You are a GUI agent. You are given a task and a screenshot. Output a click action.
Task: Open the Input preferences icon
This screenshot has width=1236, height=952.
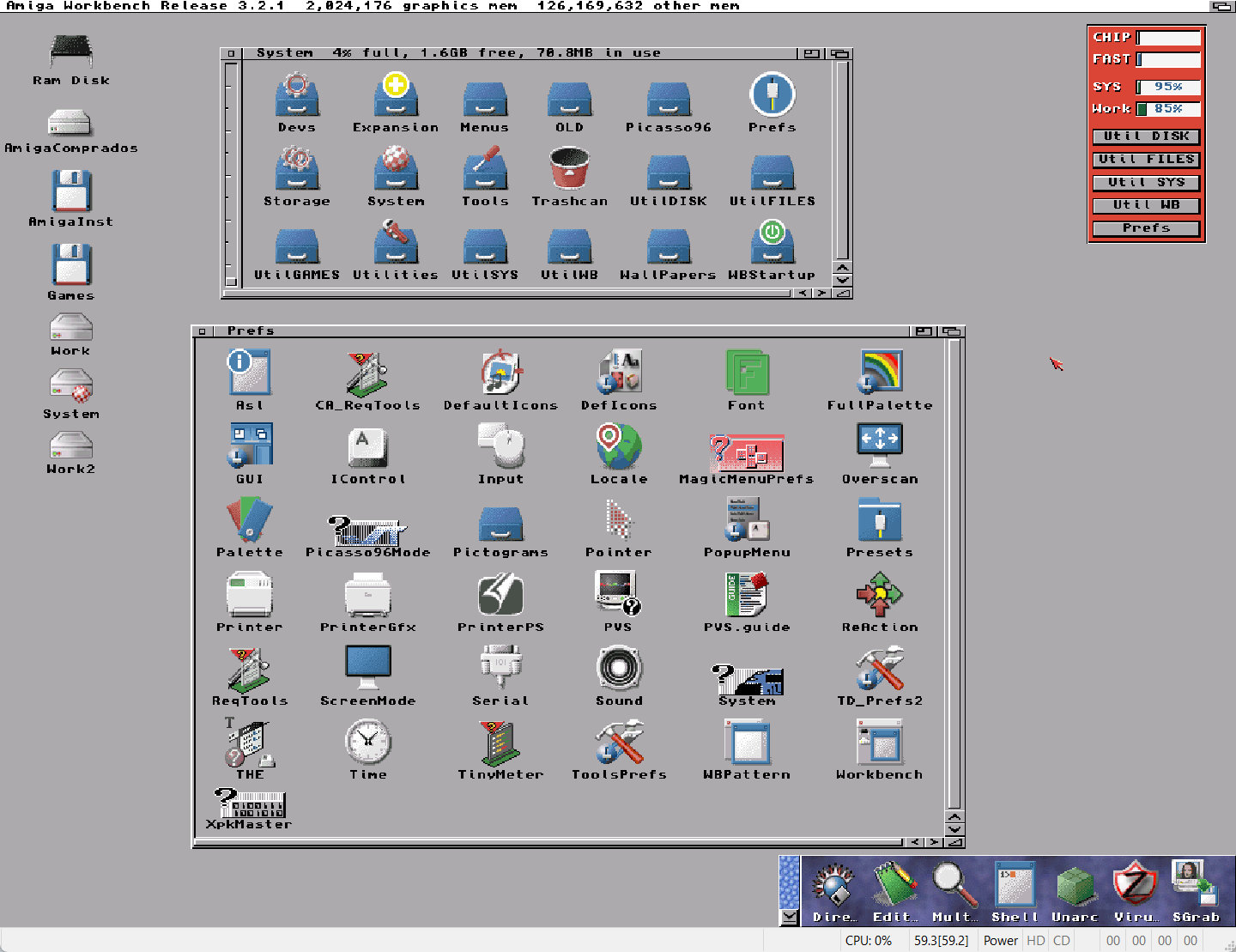pos(501,446)
